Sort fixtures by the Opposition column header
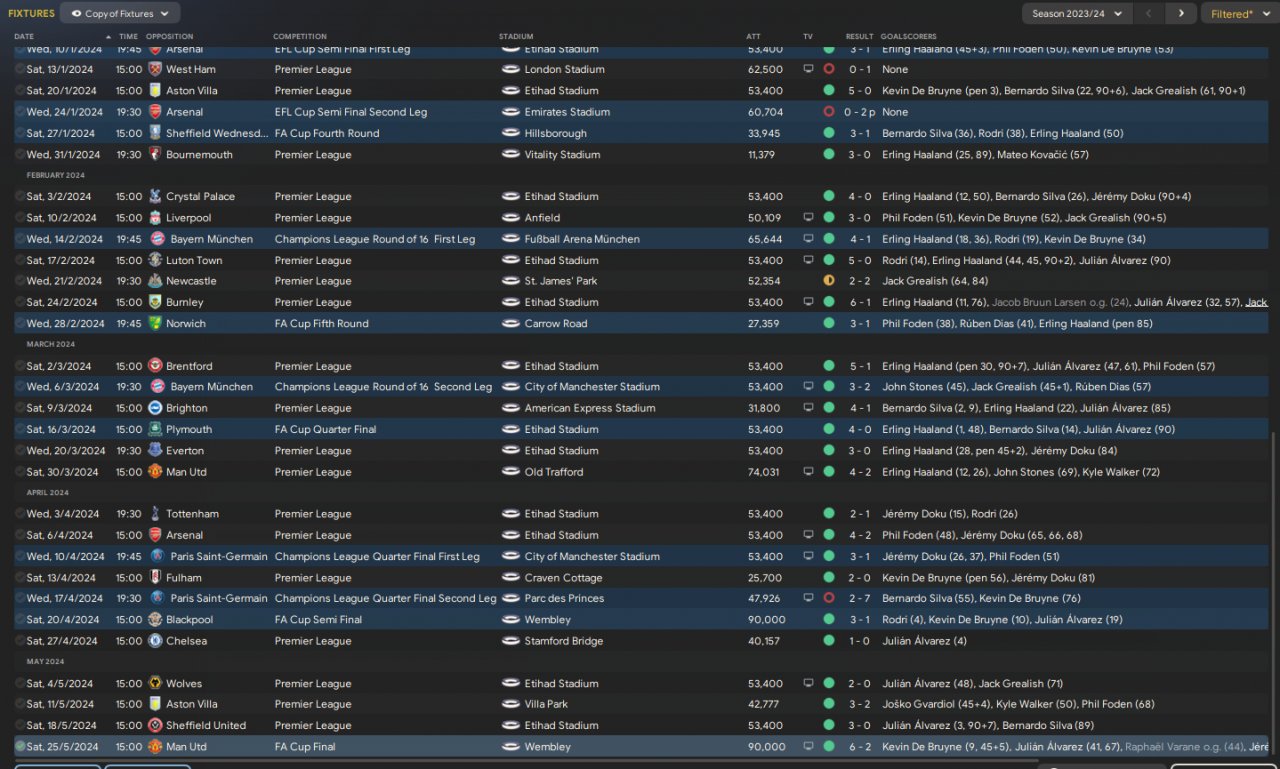Viewport: 1280px width, 769px height. pos(169,37)
